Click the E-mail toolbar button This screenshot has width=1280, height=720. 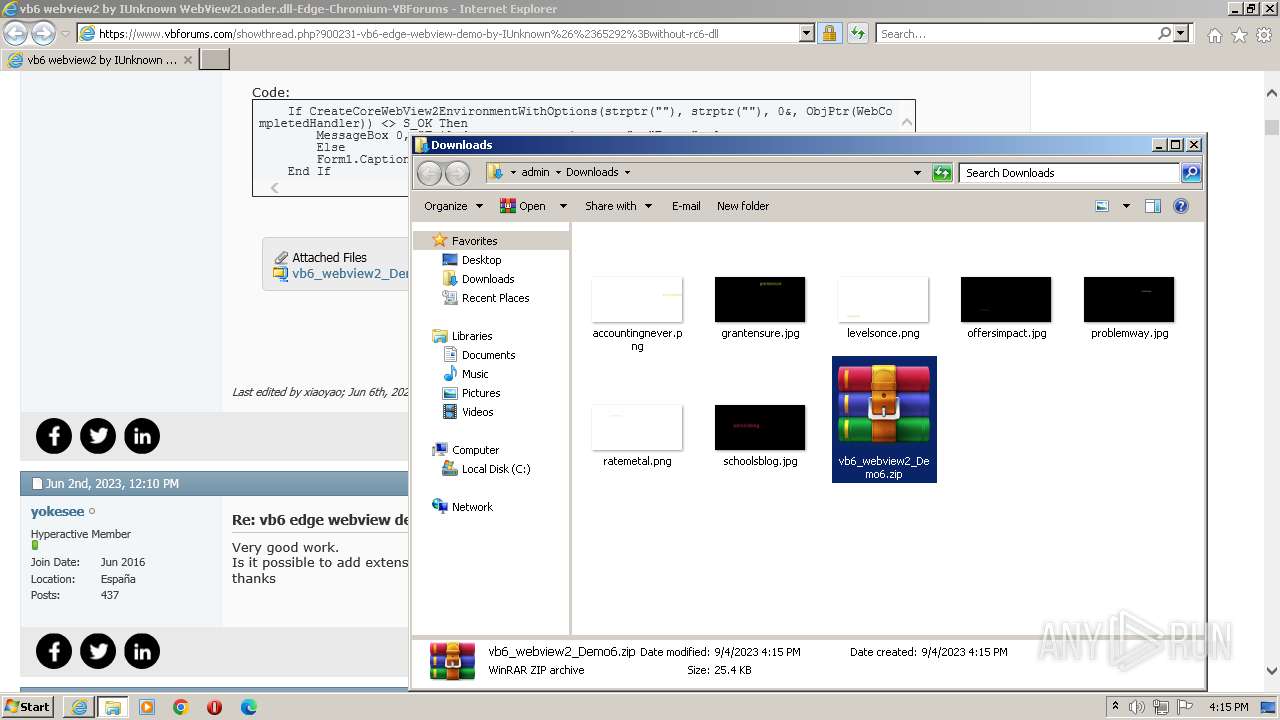pos(686,206)
